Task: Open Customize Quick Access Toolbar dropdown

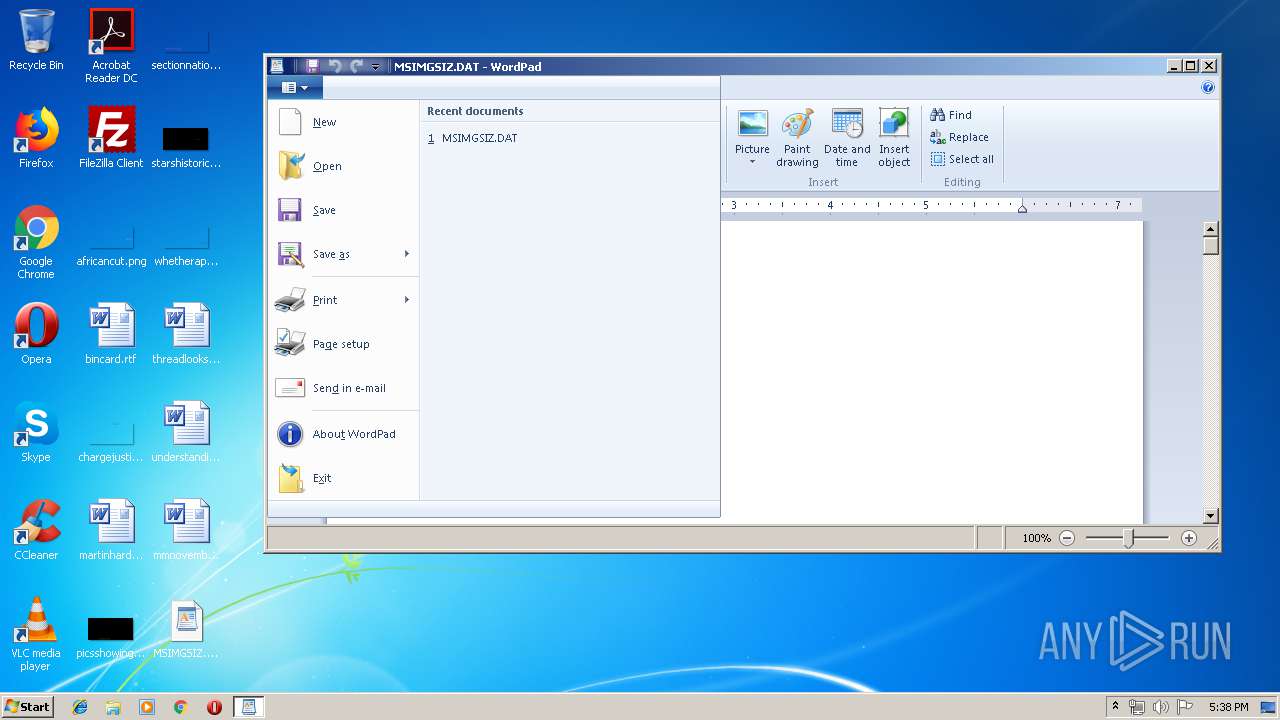Action: (376, 67)
